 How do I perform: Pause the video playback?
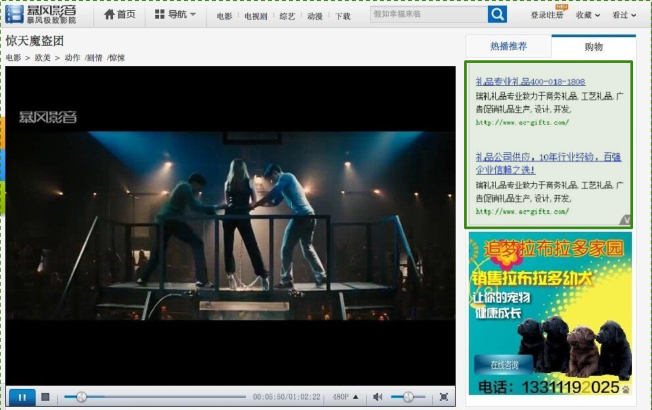point(22,397)
